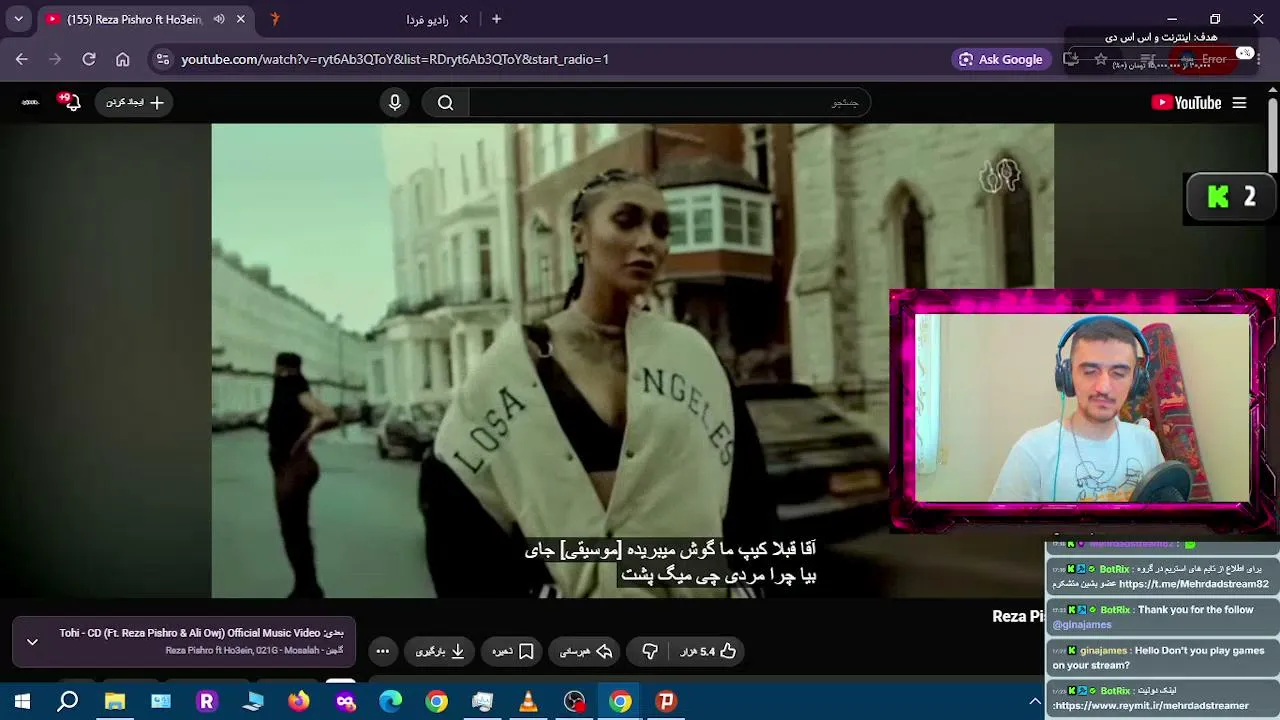The image size is (1280, 720).
Task: Switch to the active Chrome window in taskbar
Action: 620,701
